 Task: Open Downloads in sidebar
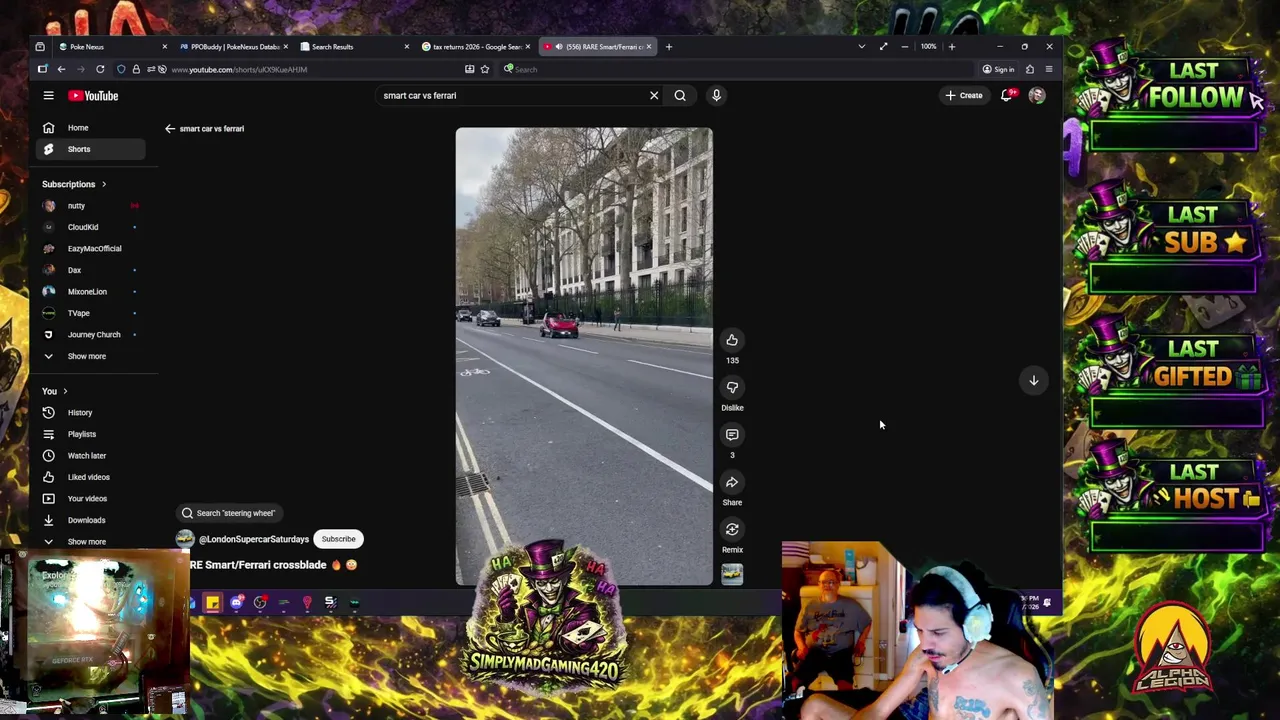point(91,520)
